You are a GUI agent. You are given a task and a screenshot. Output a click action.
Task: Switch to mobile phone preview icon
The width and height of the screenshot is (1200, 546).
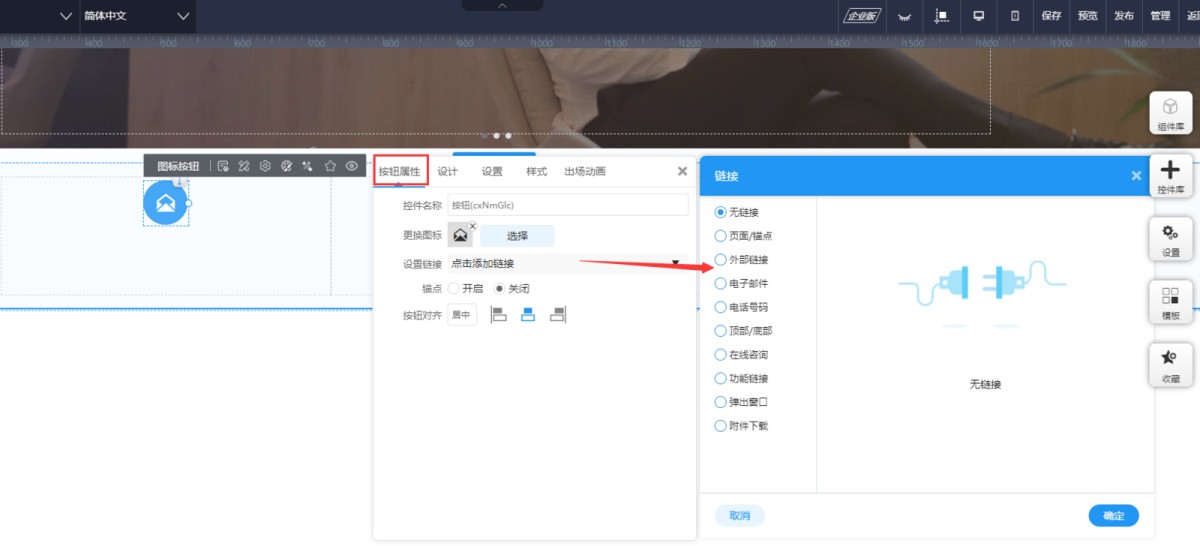pos(1015,16)
